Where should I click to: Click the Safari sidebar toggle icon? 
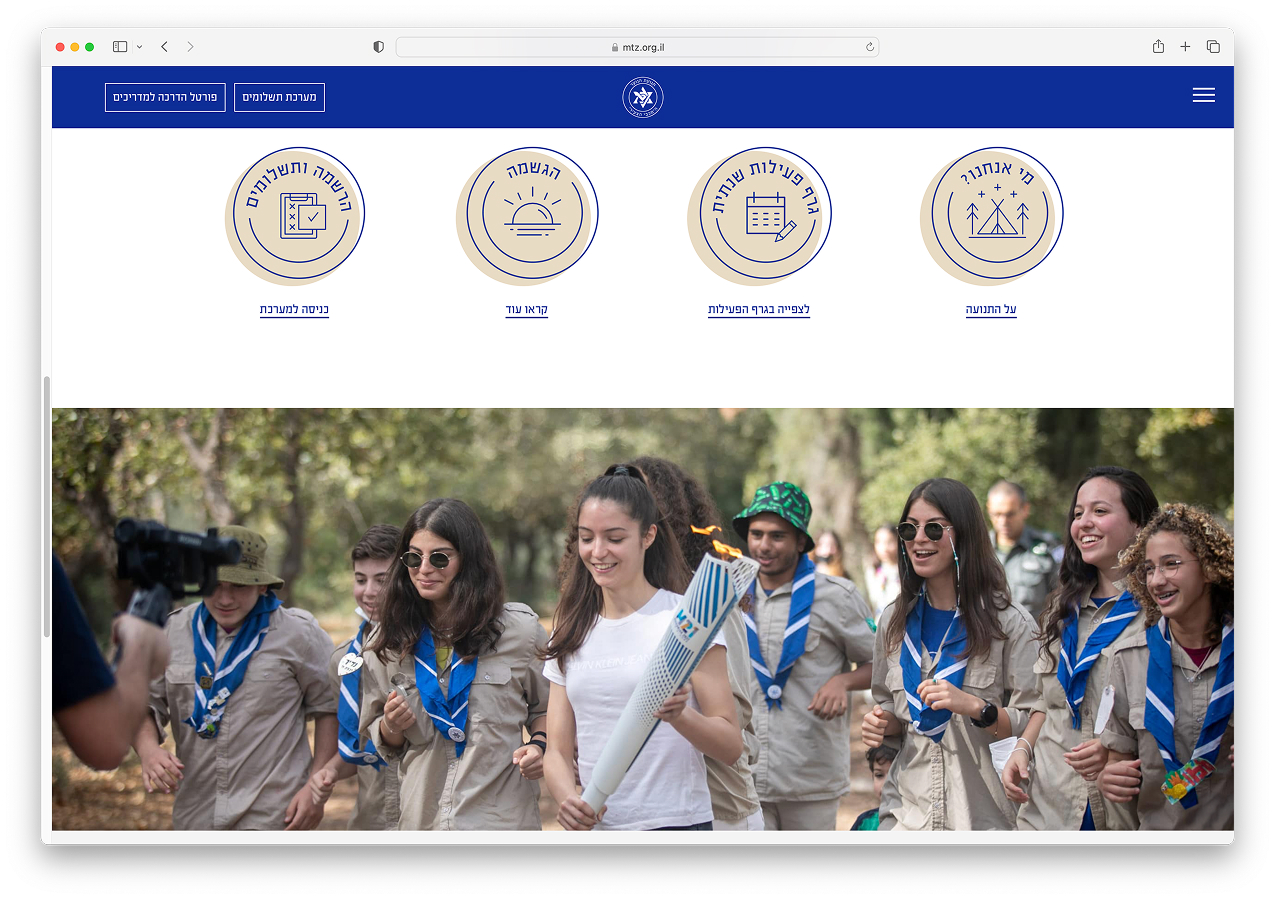click(x=120, y=47)
